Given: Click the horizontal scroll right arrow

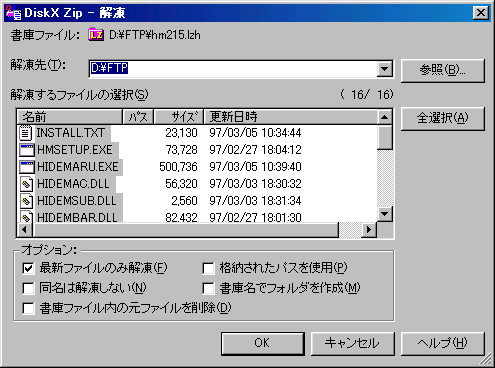Looking at the screenshot, I should (369, 230).
